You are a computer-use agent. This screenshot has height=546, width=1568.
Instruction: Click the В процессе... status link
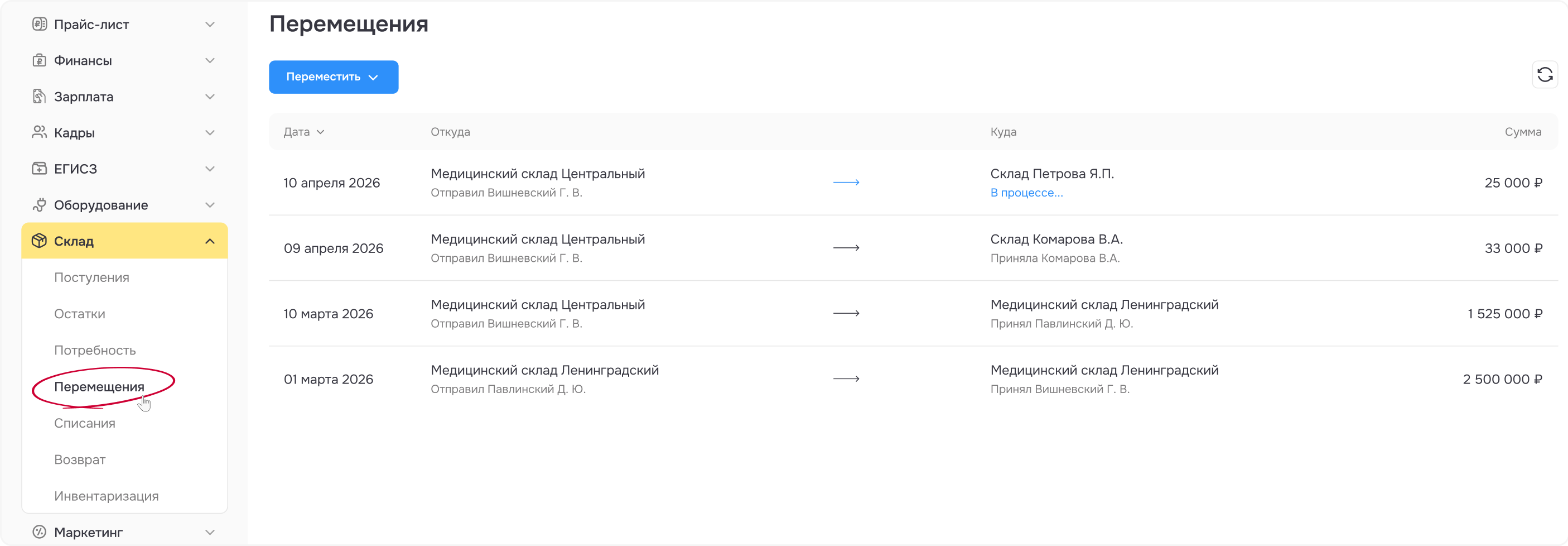(1026, 193)
